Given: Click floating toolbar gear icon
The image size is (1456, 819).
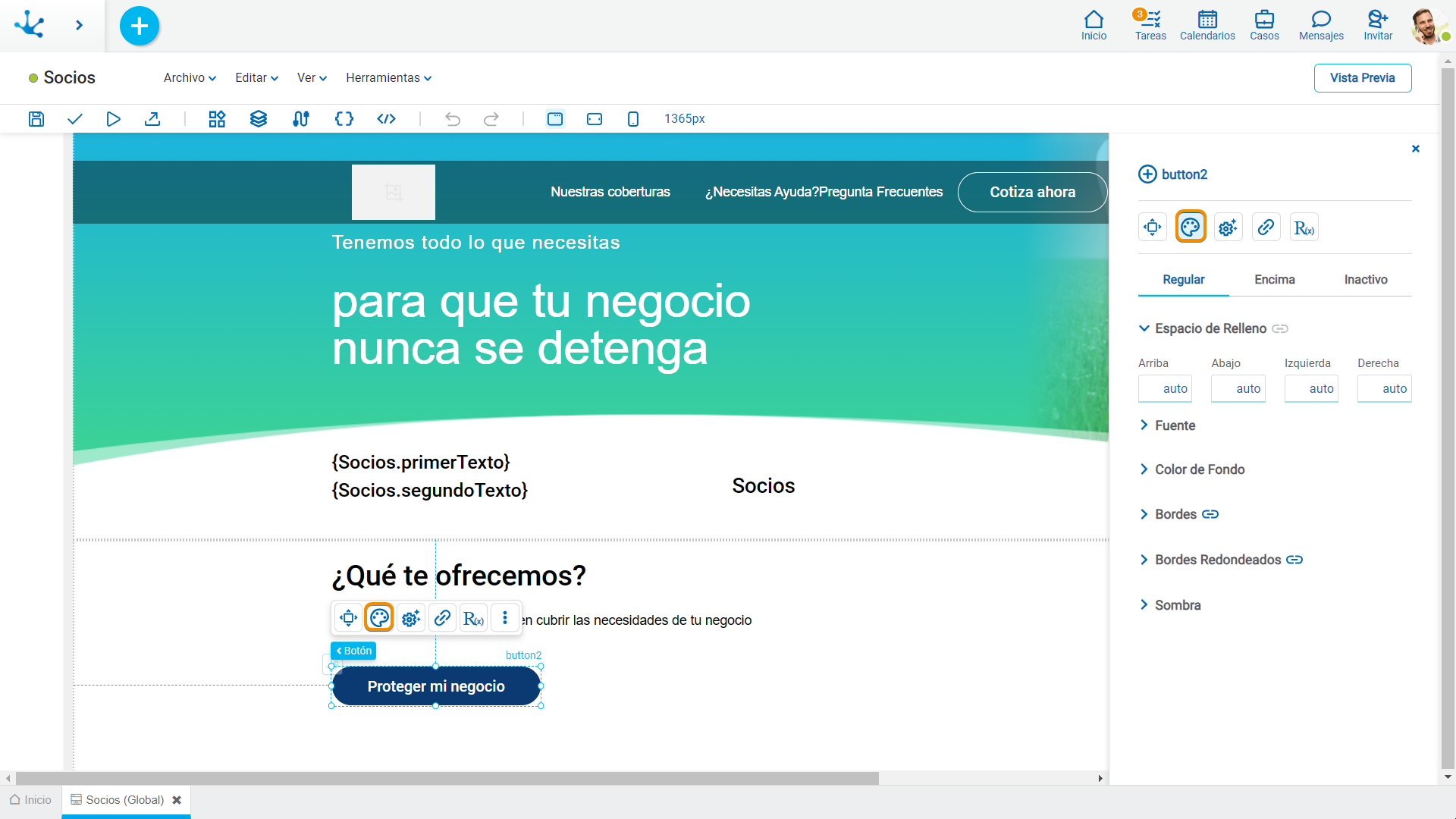Looking at the screenshot, I should 411,618.
